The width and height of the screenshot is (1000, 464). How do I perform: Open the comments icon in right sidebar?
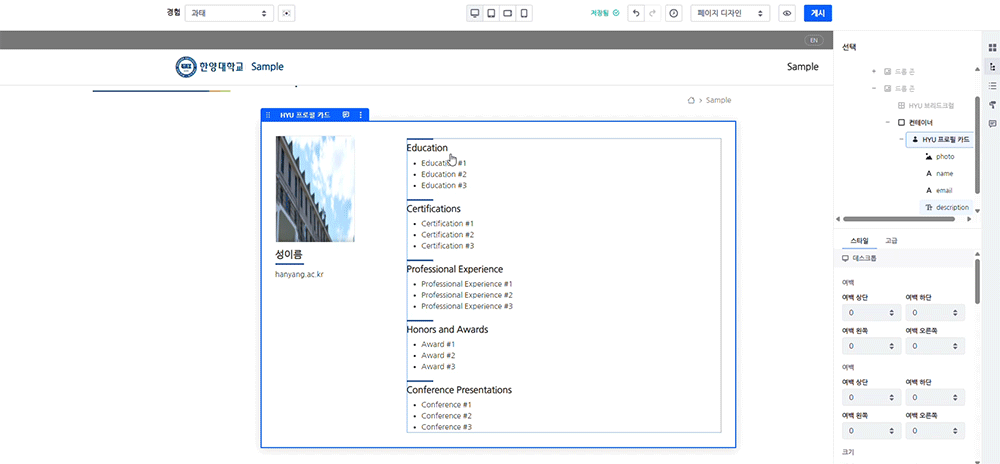coord(992,123)
